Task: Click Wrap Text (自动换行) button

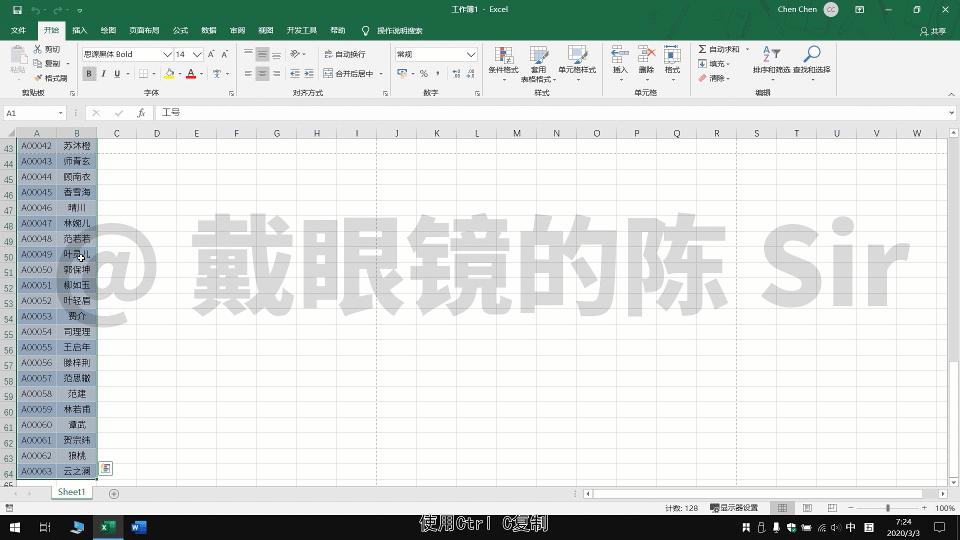Action: click(x=345, y=54)
